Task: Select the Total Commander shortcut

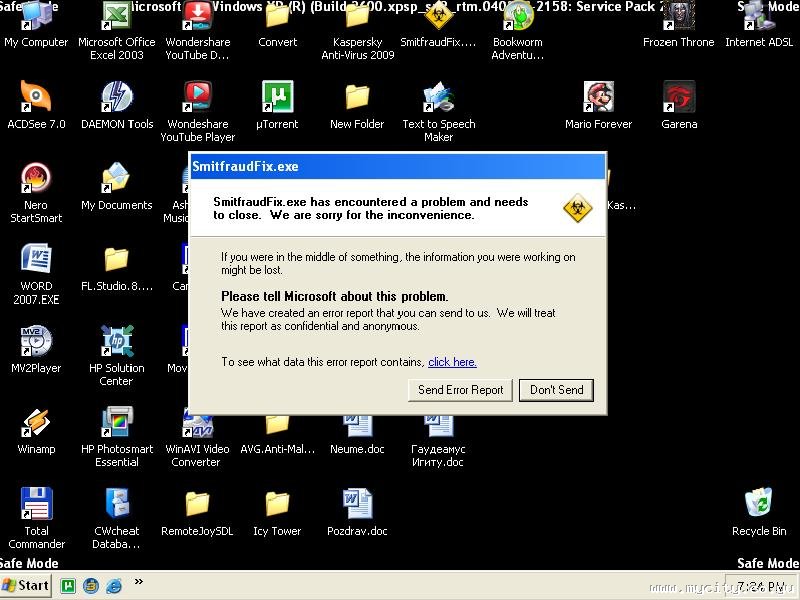Action: point(36,518)
